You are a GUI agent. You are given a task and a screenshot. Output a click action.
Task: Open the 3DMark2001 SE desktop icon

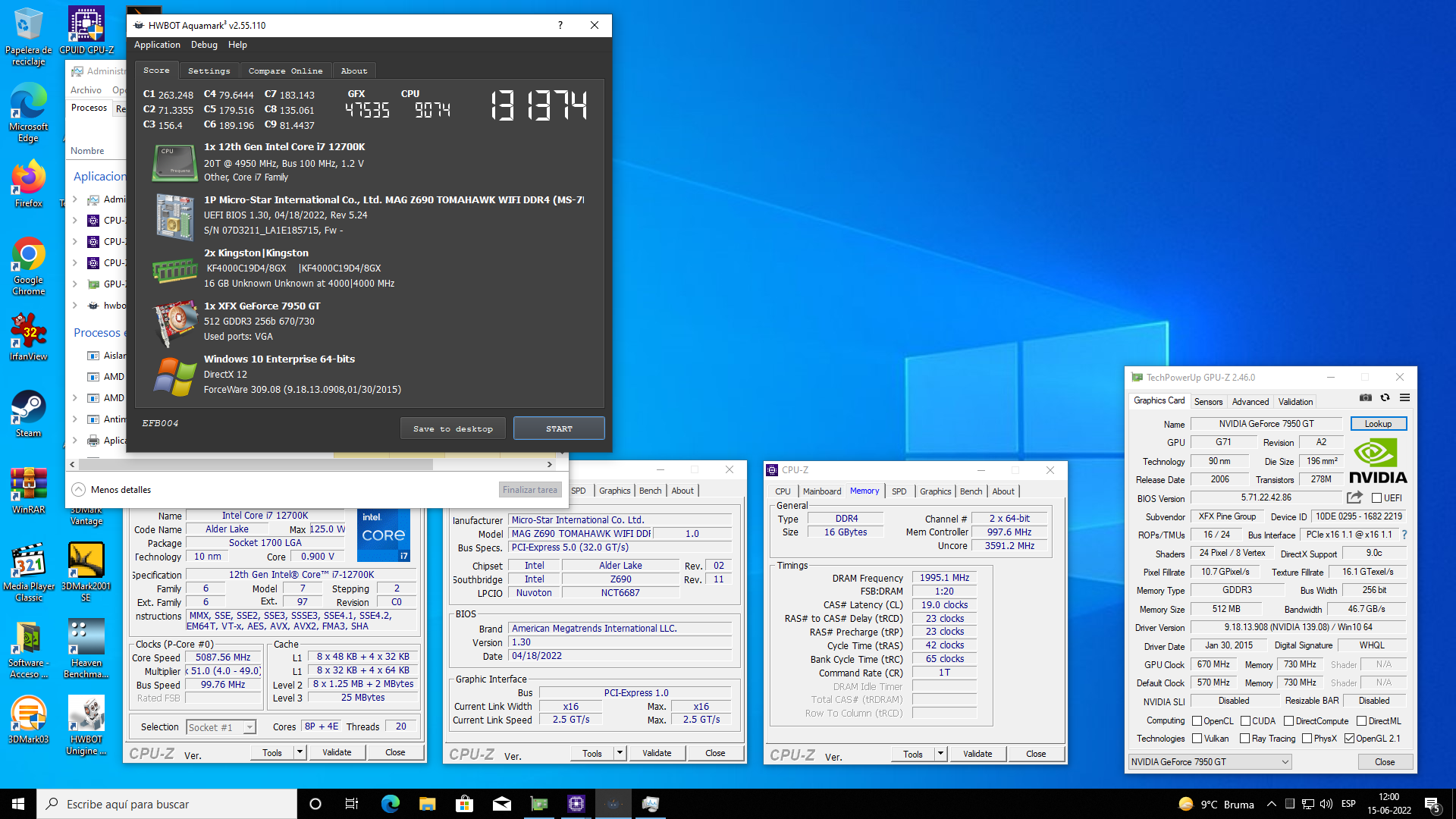pos(86,572)
